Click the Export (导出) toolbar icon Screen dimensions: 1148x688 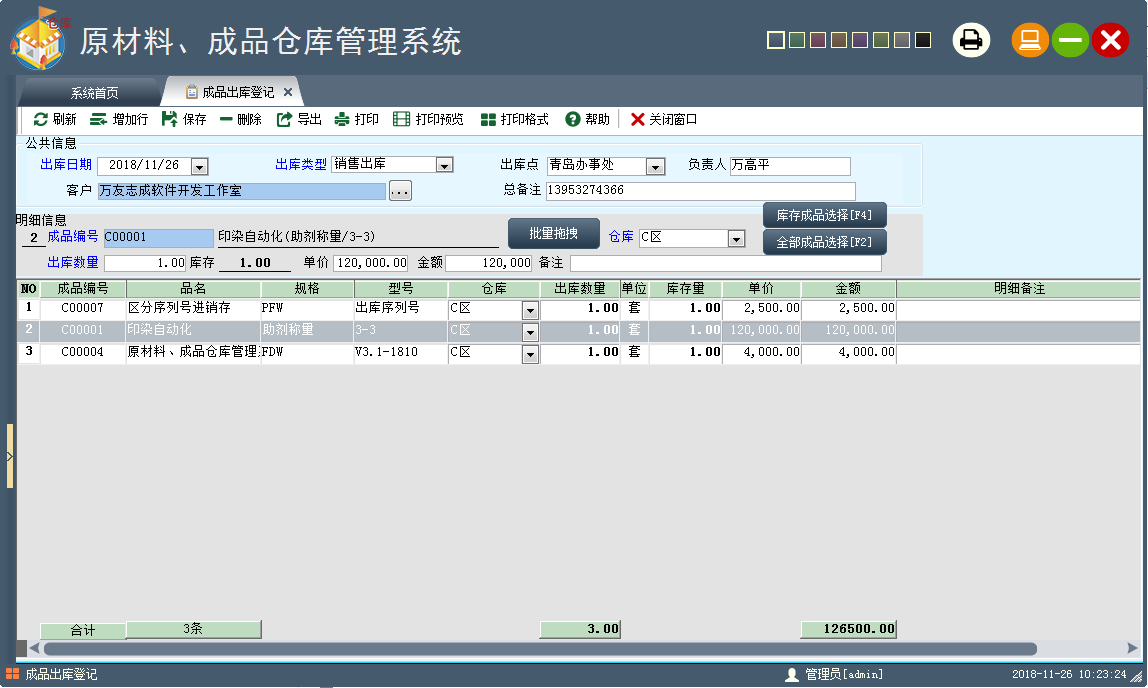285,119
